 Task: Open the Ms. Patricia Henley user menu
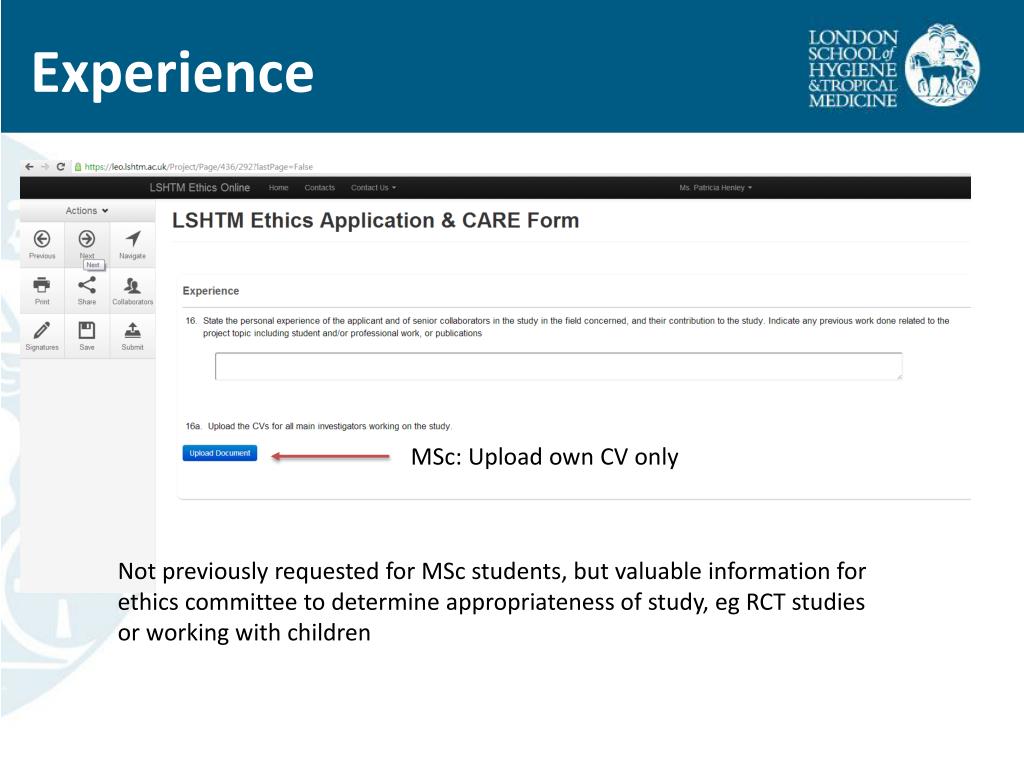click(x=715, y=188)
